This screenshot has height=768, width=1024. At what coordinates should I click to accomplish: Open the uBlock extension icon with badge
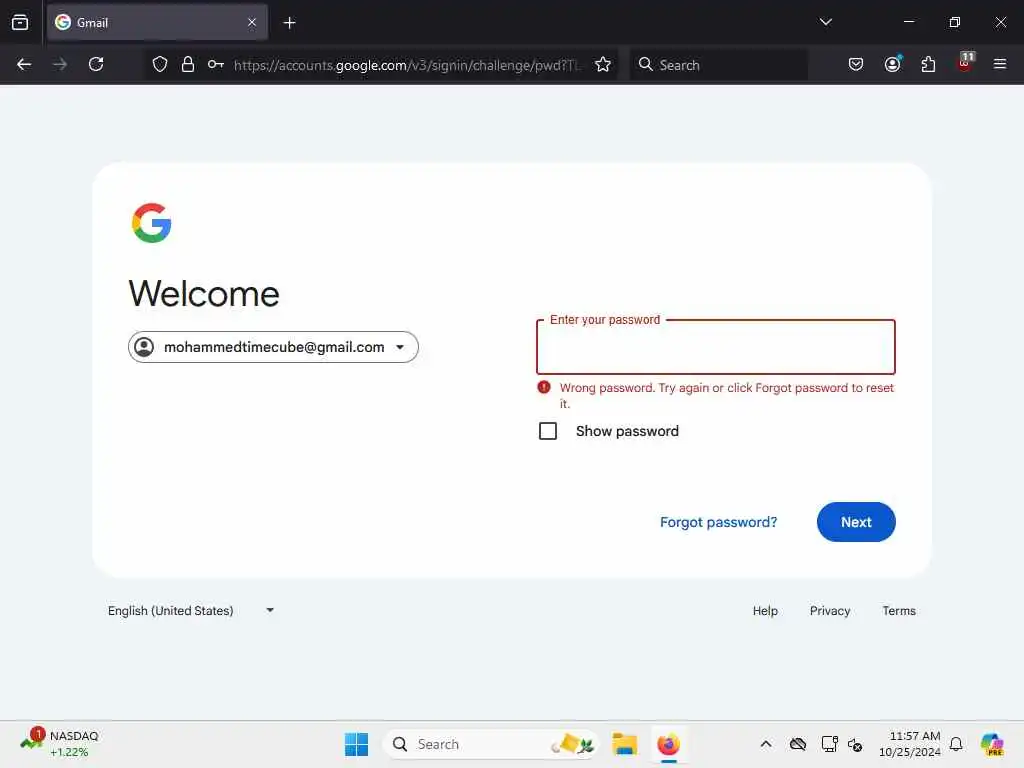point(965,62)
